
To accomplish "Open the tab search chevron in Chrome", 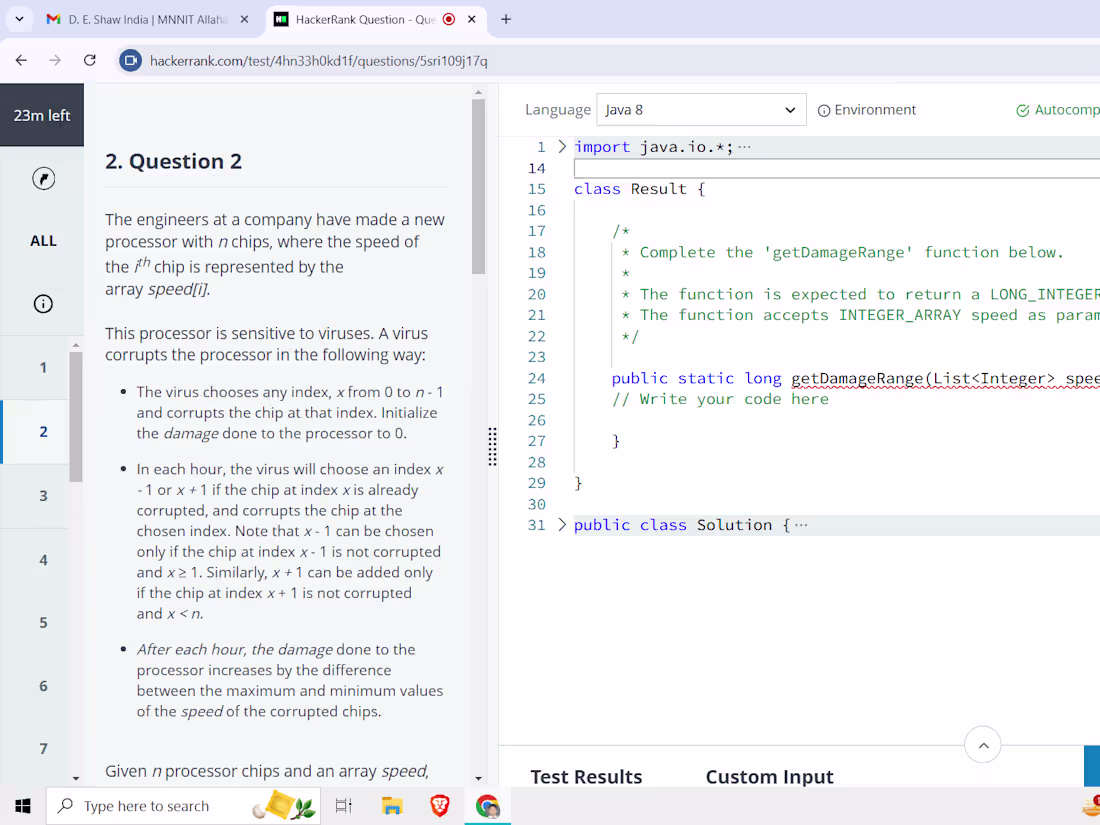I will tap(19, 19).
